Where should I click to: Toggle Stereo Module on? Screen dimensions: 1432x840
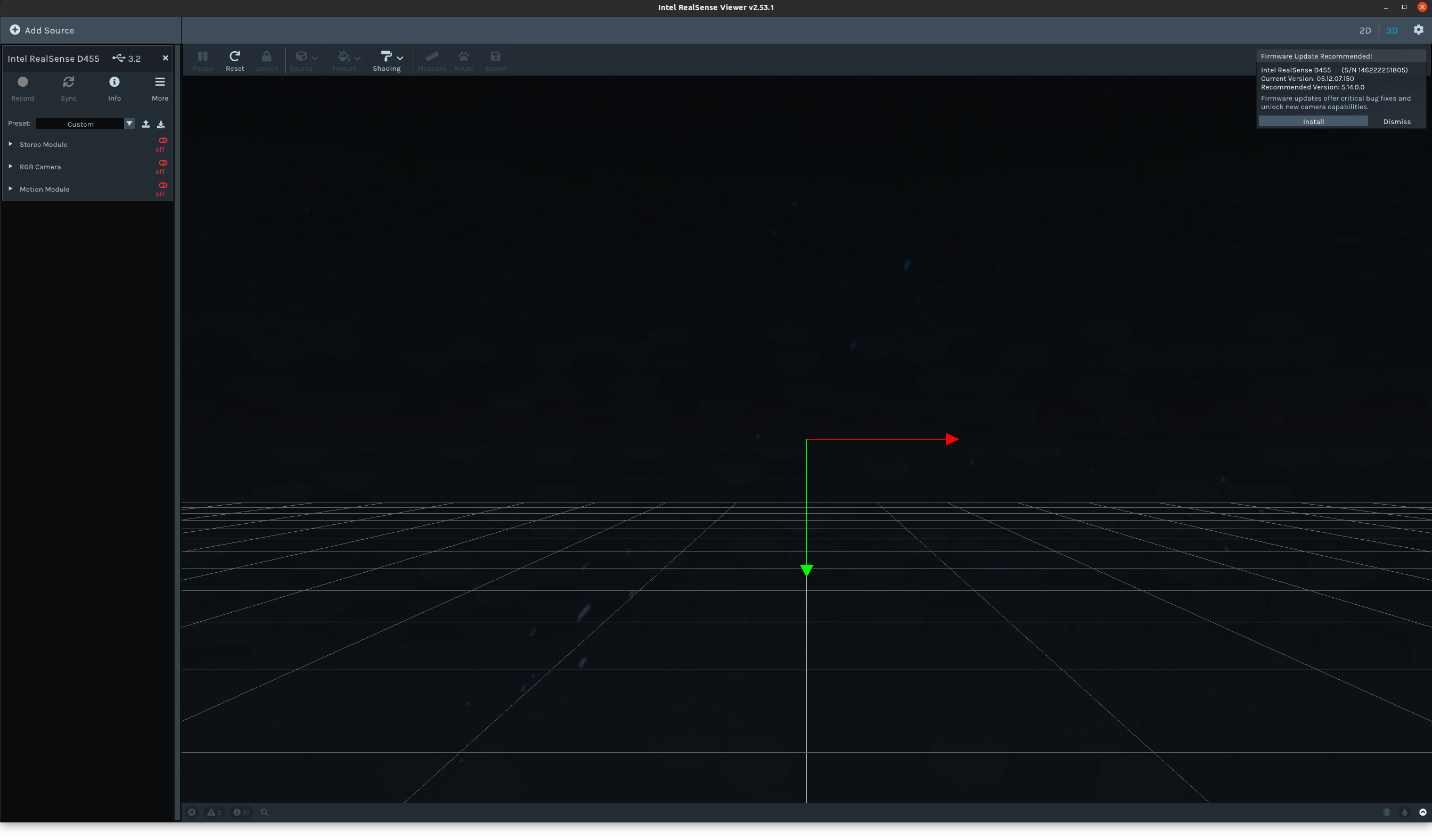pos(162,141)
